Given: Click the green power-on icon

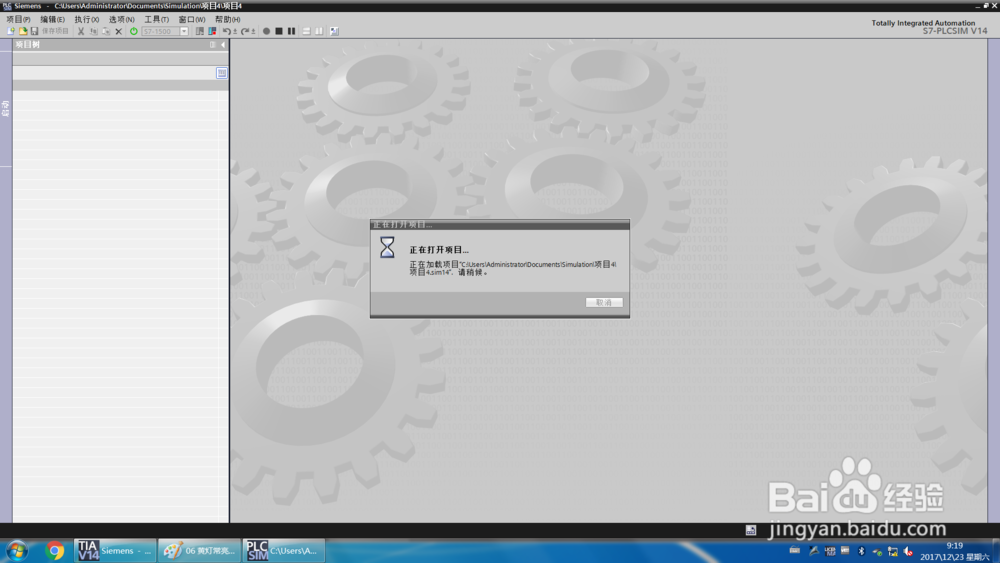Looking at the screenshot, I should click(x=133, y=31).
